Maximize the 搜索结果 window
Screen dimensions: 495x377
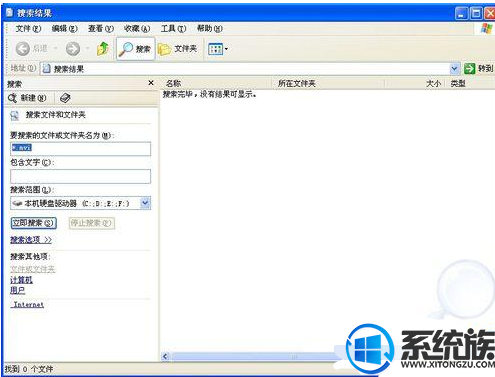click(x=476, y=13)
